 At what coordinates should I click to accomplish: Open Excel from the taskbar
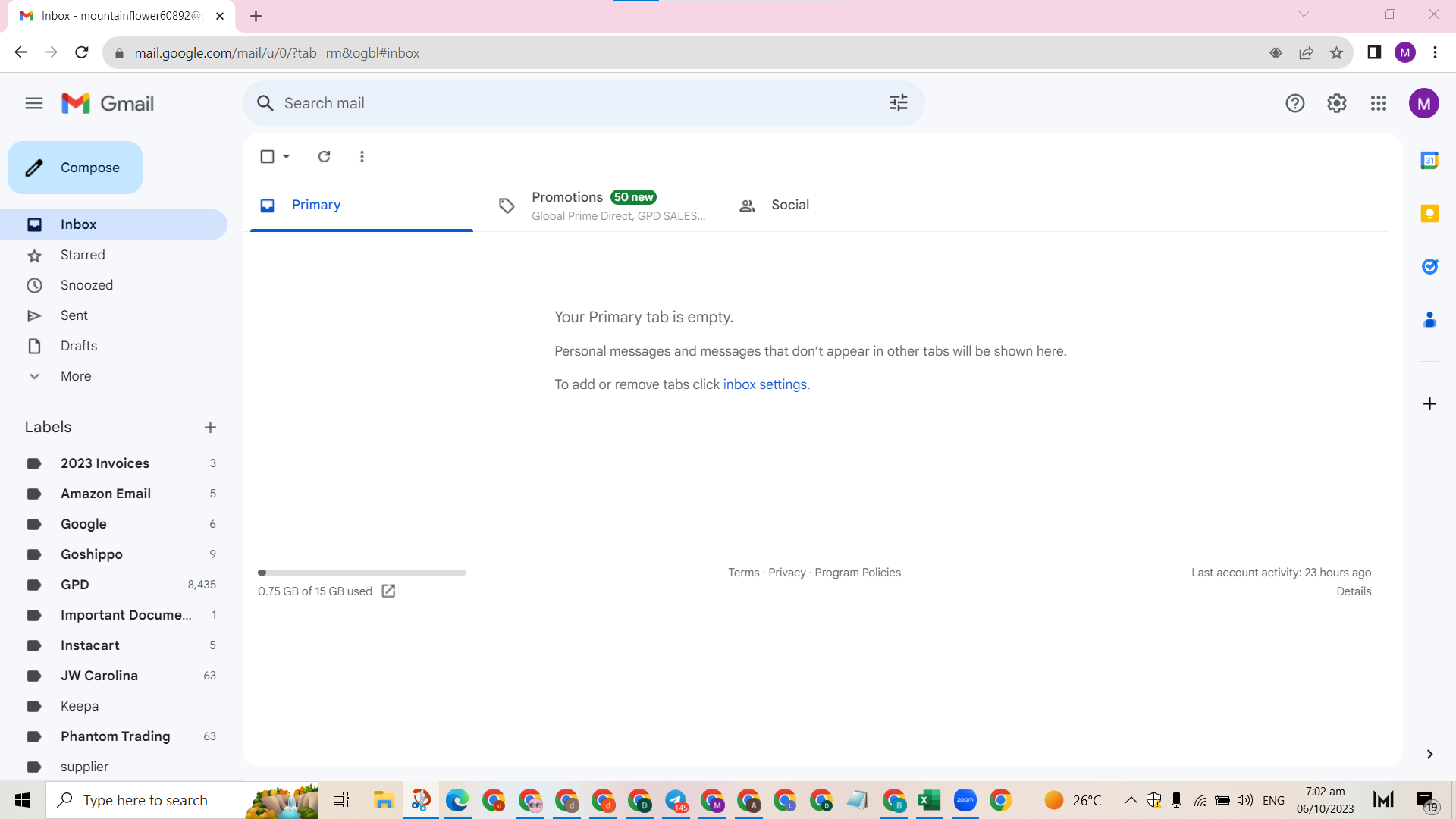coord(929,800)
